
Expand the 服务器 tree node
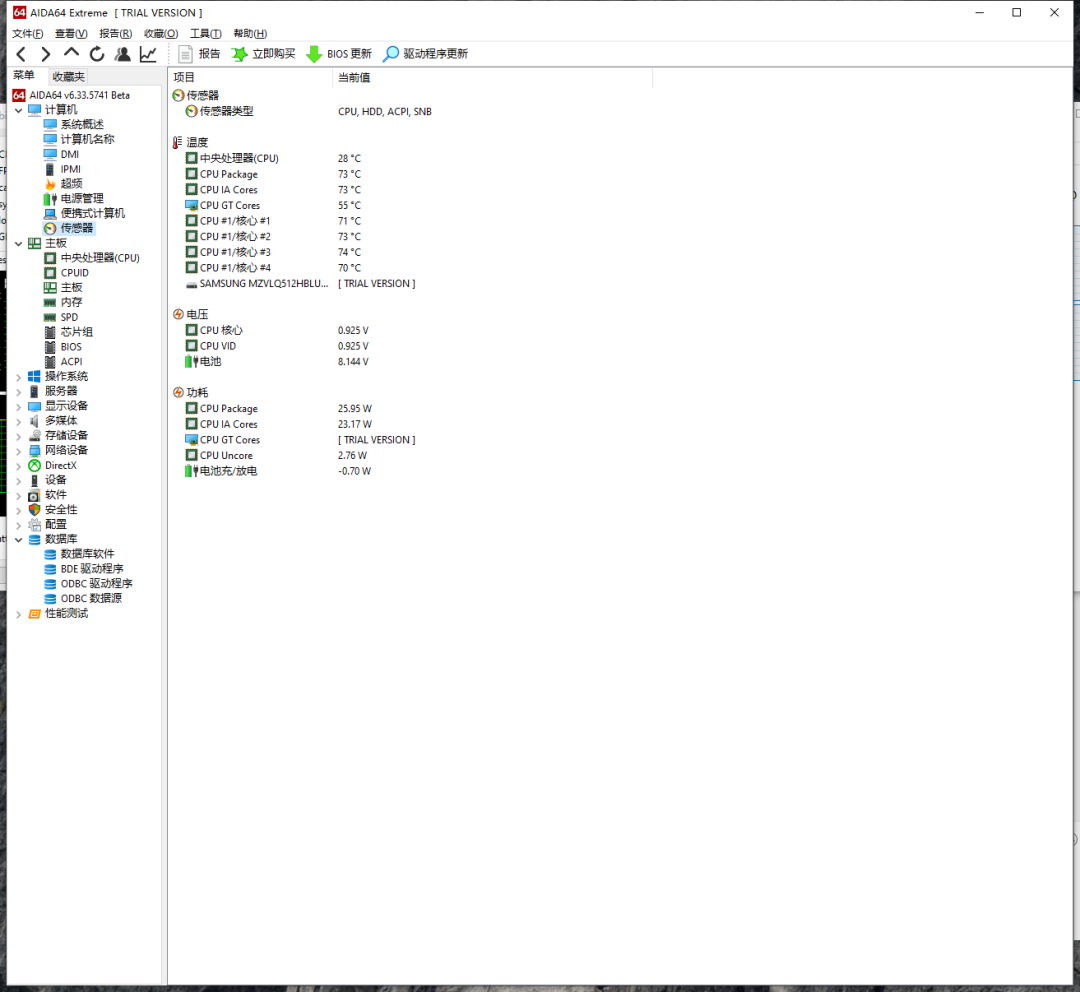click(19, 392)
